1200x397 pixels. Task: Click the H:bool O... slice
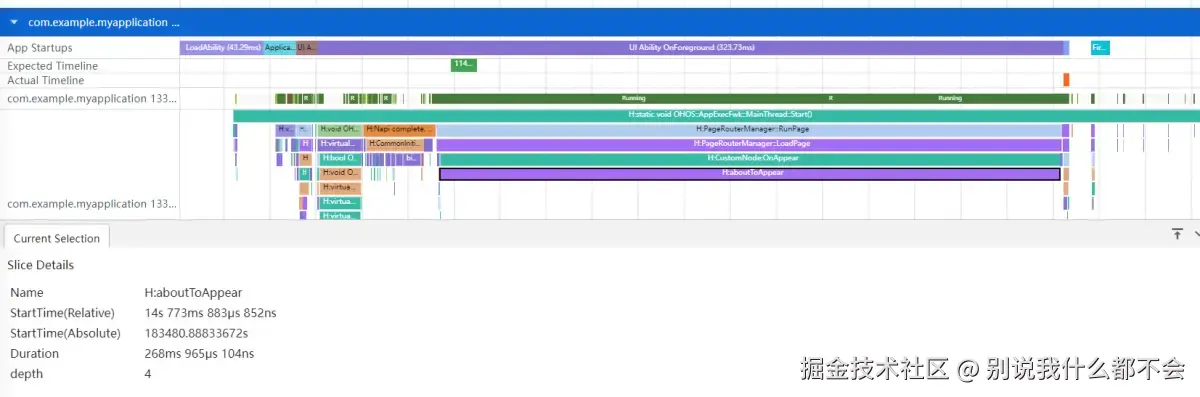point(341,158)
